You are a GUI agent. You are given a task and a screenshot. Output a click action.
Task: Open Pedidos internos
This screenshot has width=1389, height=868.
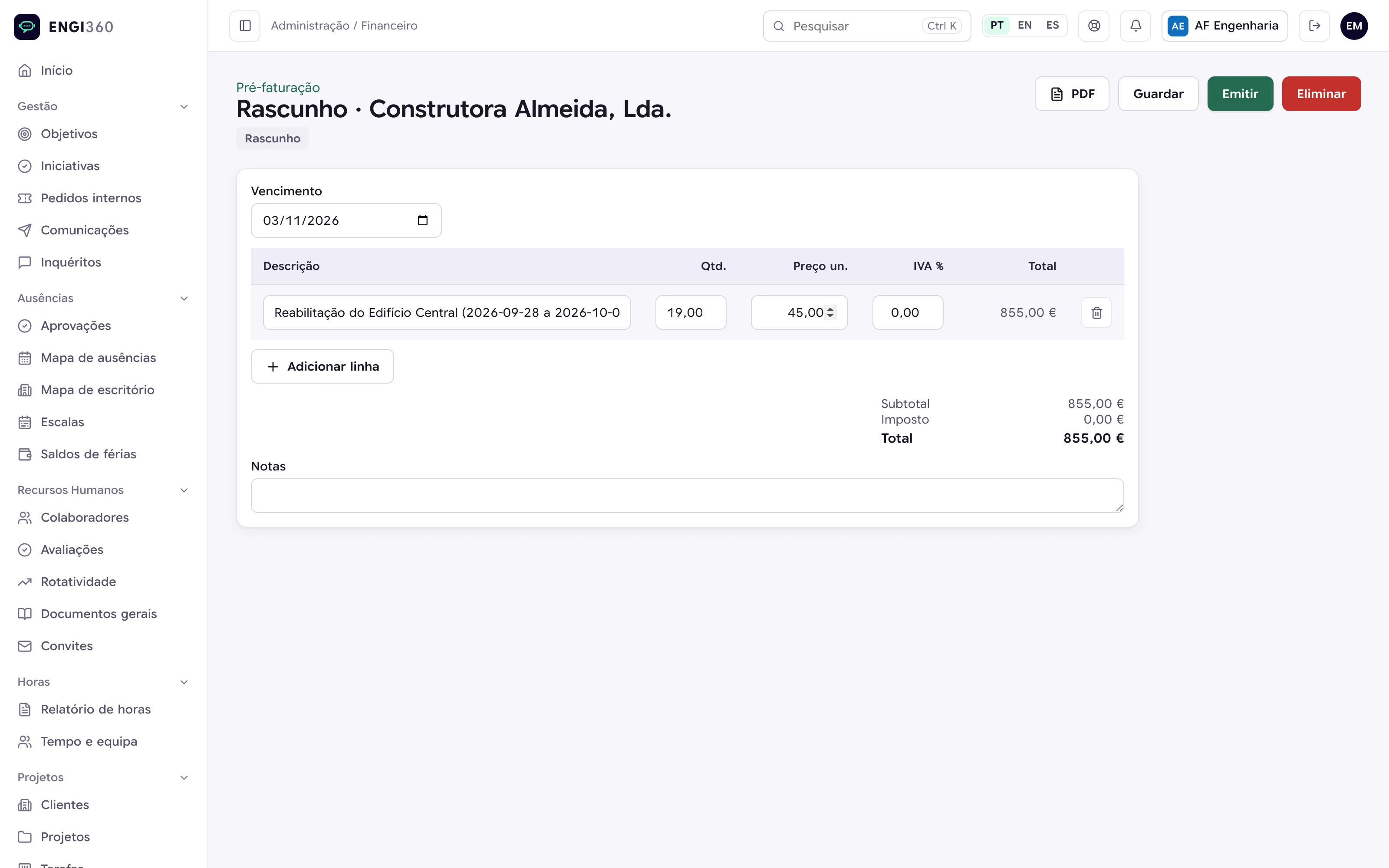click(104, 198)
